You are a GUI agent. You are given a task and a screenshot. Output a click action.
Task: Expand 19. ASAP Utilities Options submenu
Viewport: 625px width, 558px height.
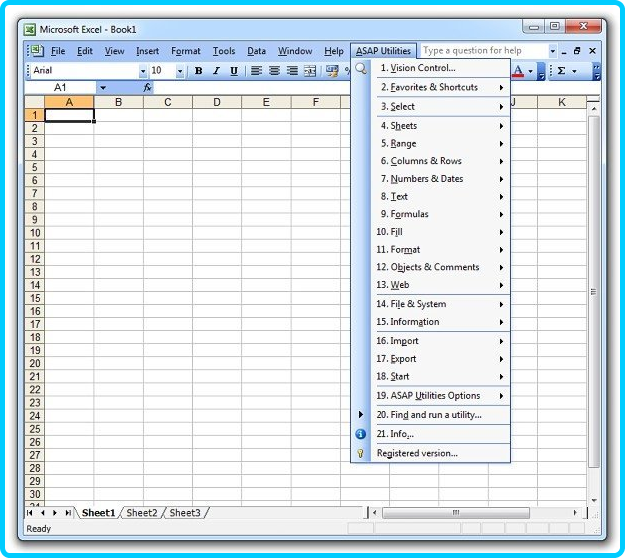440,396
